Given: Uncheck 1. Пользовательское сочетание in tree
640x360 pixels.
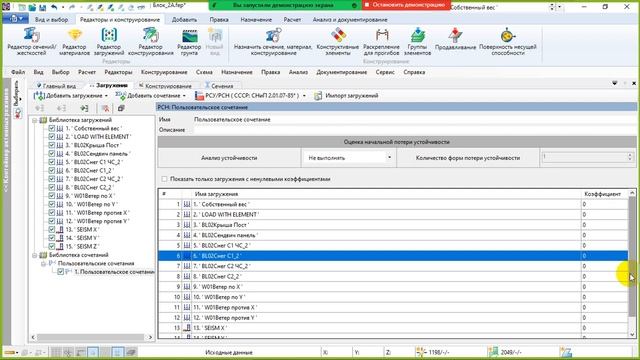Looking at the screenshot, I should point(60,271).
